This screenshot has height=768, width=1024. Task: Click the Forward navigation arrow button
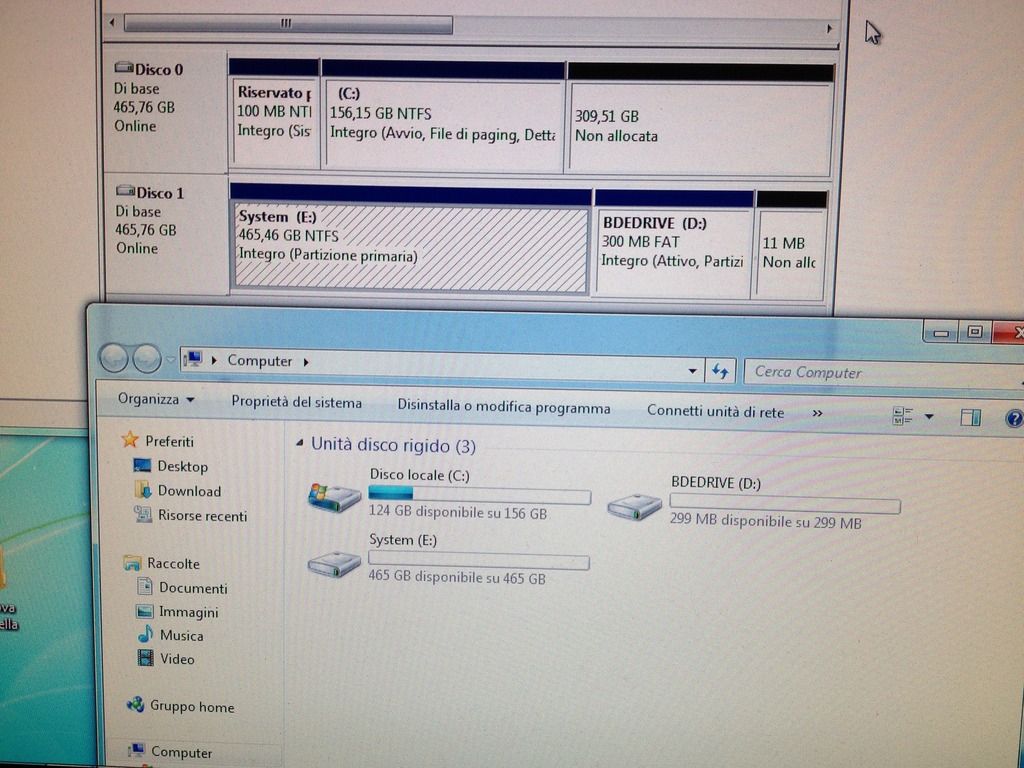(147, 358)
